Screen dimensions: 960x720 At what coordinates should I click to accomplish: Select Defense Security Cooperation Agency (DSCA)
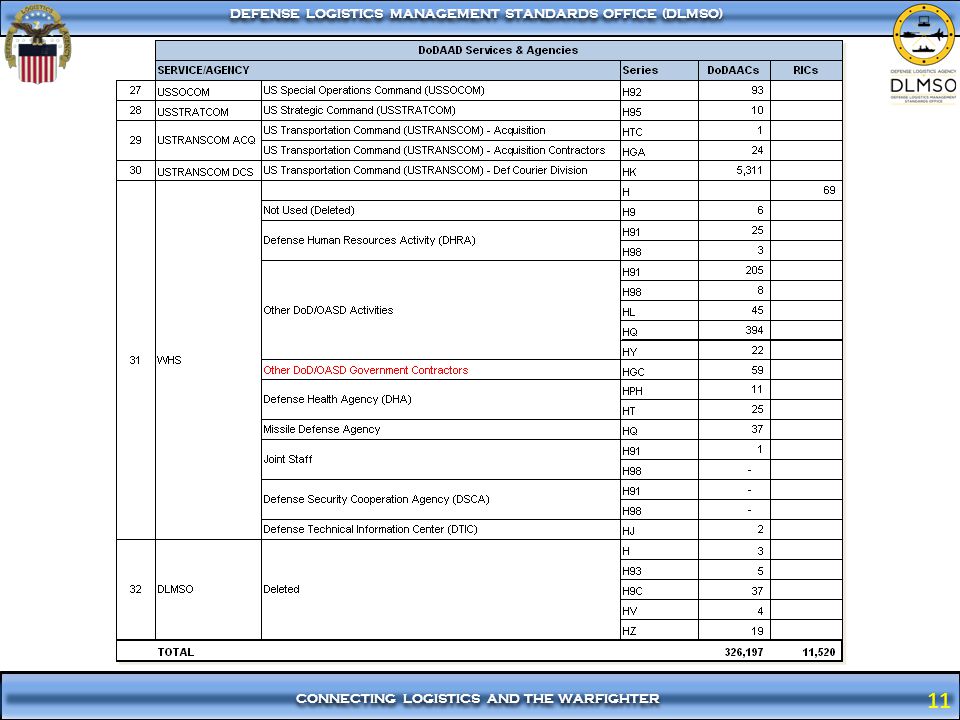(x=441, y=500)
